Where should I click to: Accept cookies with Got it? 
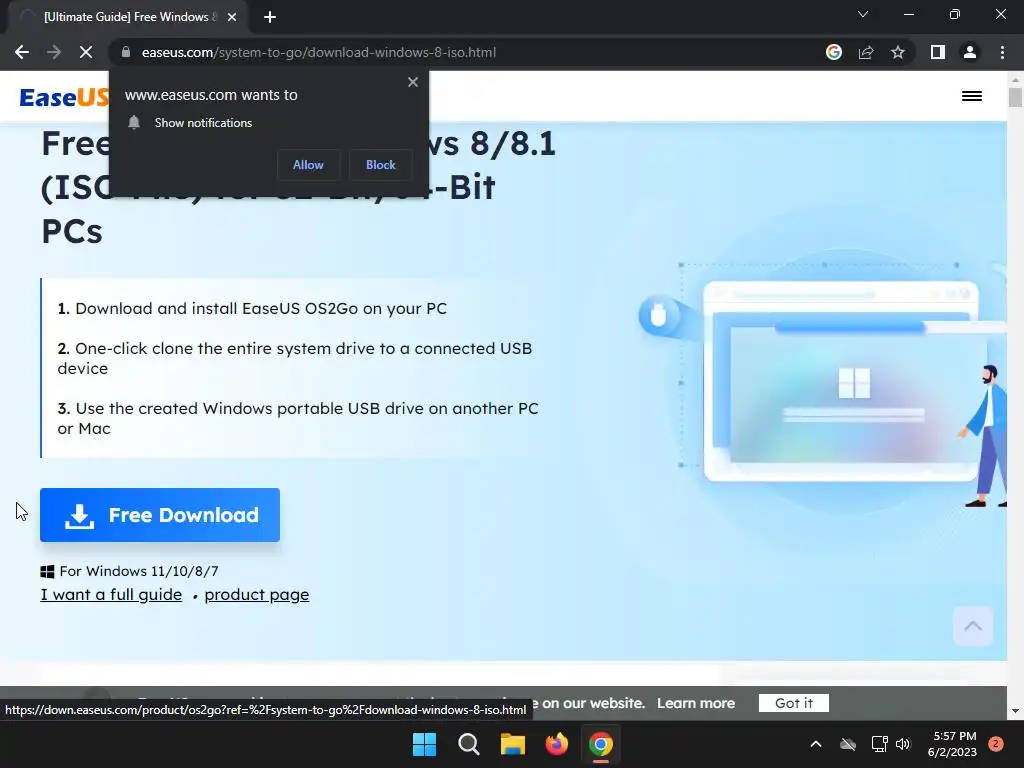pyautogui.click(x=793, y=703)
